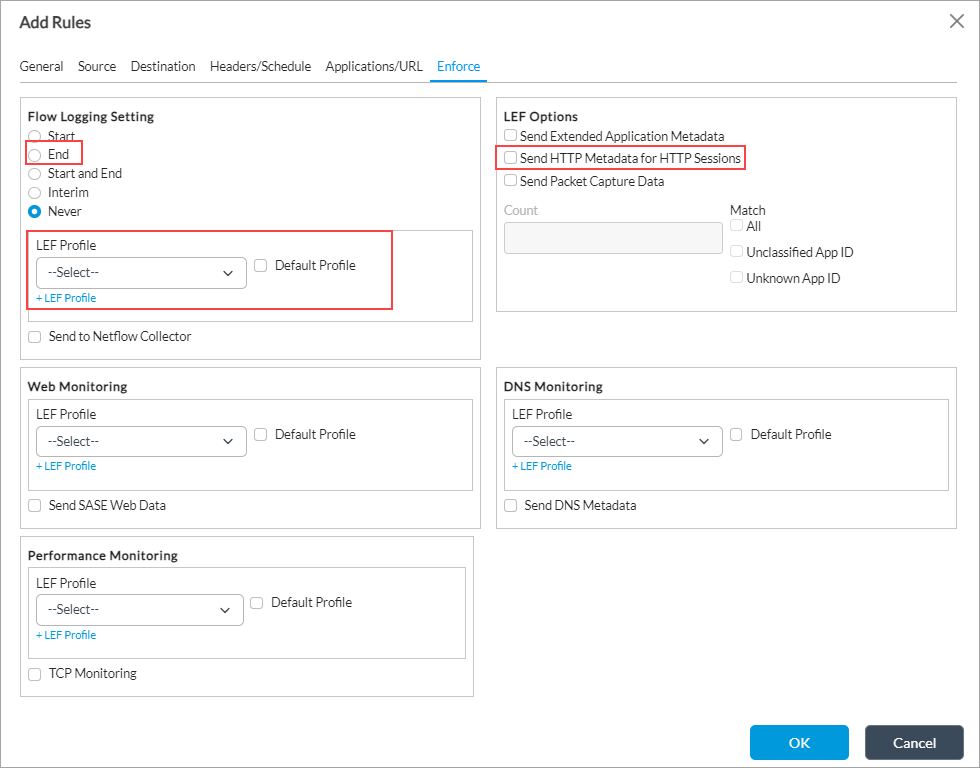Viewport: 980px width, 768px height.
Task: Enable TCP Monitoring checkbox
Action: [35, 674]
